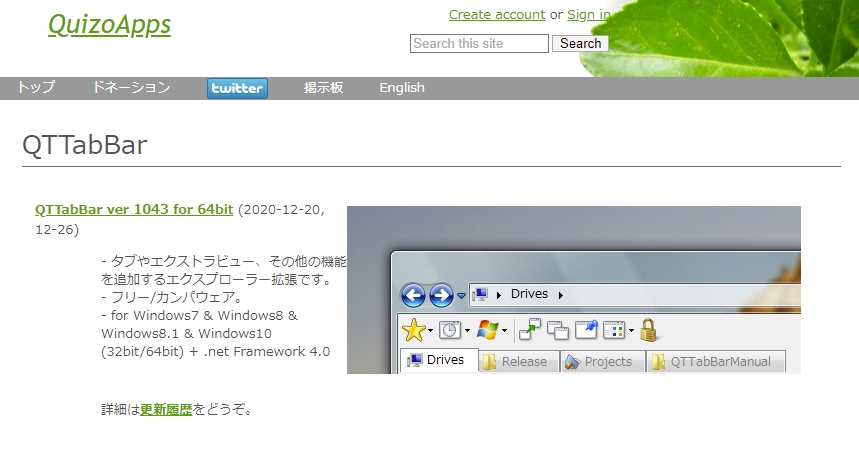
Task: Click the green arrow window icon
Action: click(x=530, y=330)
